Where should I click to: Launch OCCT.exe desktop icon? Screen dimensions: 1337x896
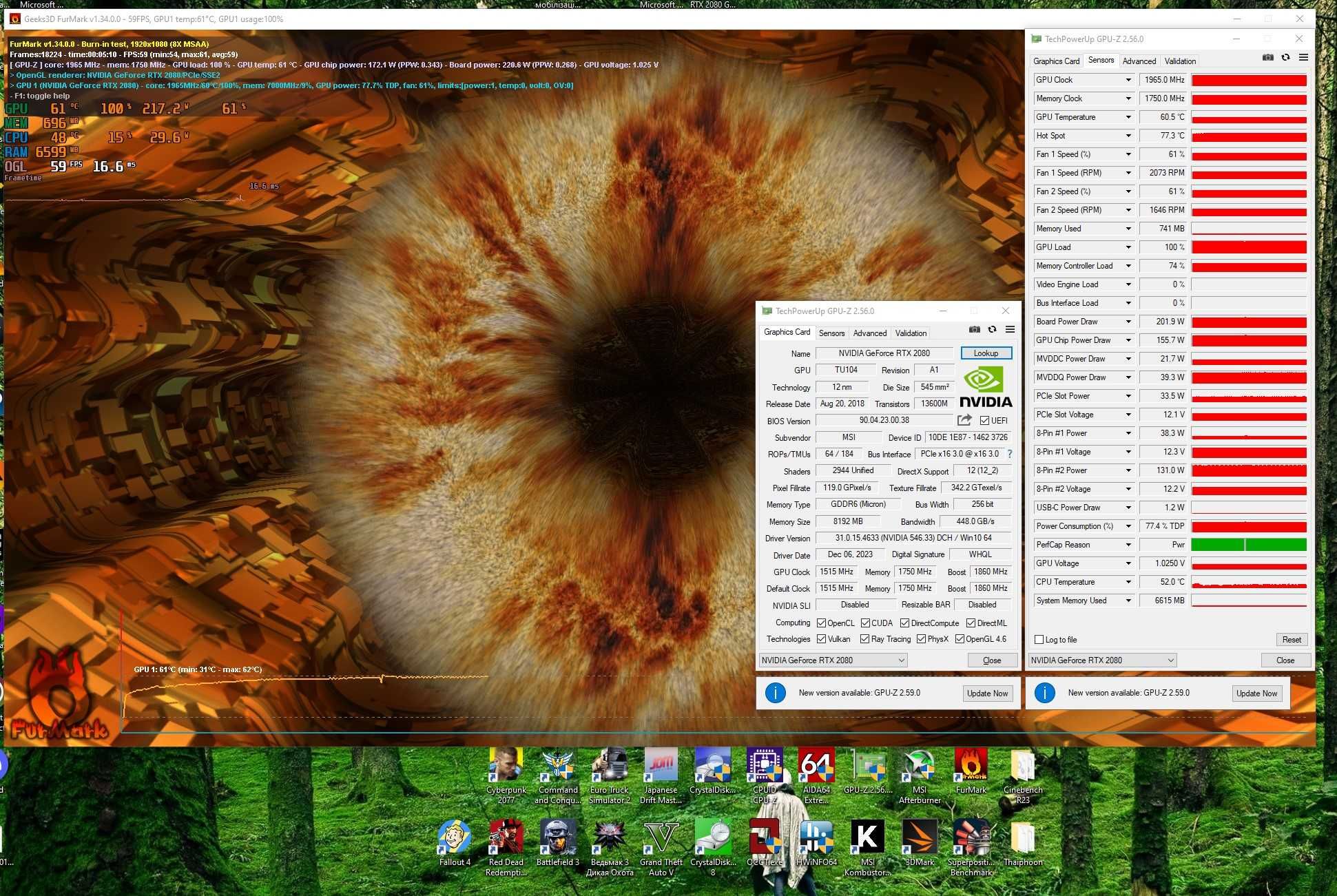pos(765,843)
